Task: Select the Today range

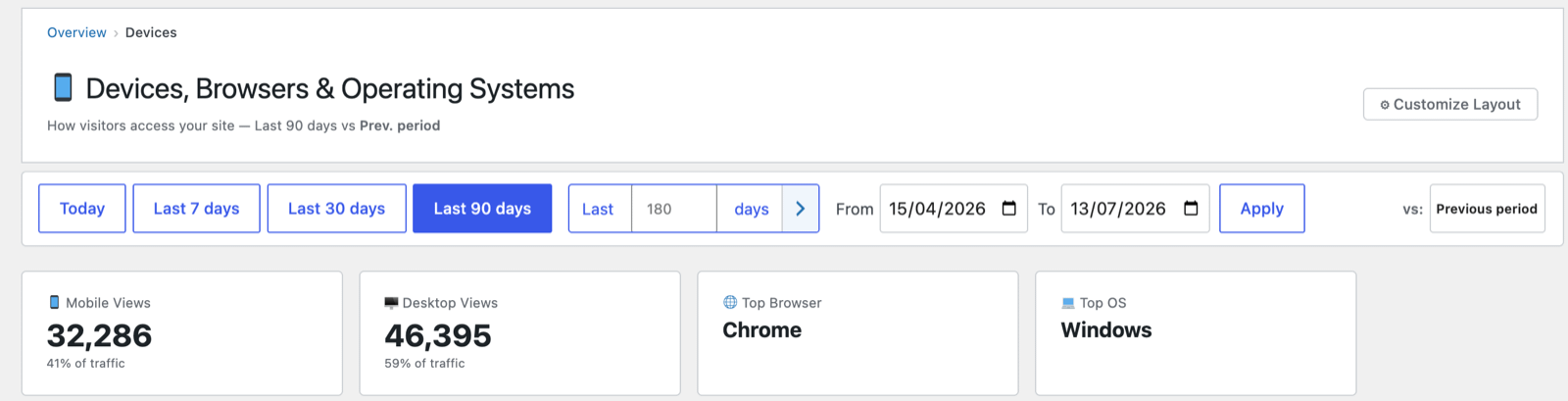Action: click(x=82, y=208)
